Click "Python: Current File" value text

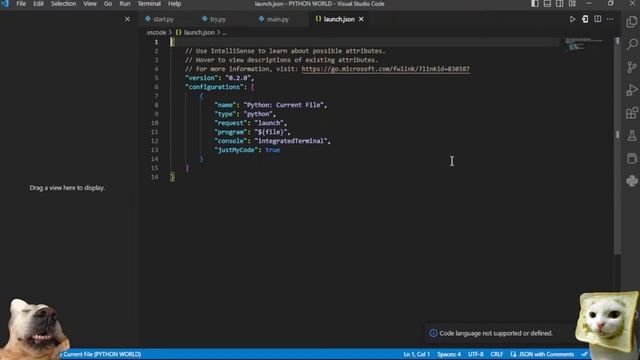point(284,105)
